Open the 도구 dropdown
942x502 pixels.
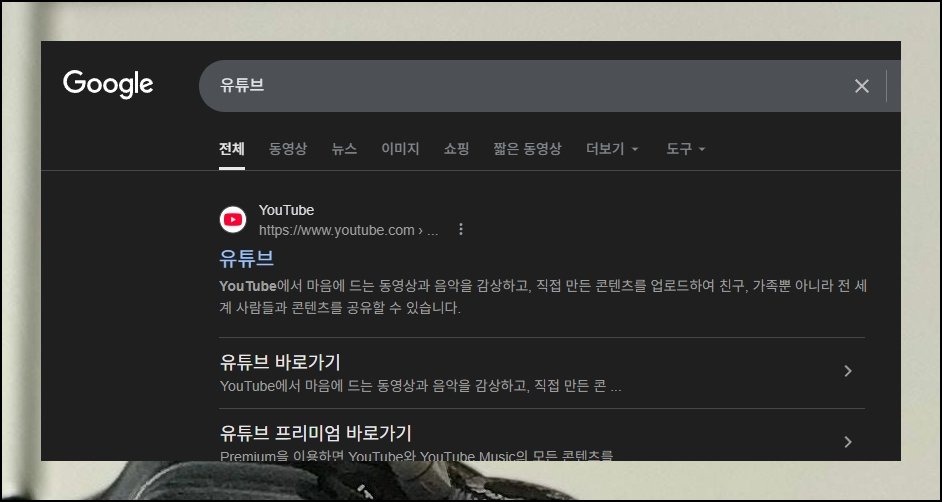[x=685, y=149]
